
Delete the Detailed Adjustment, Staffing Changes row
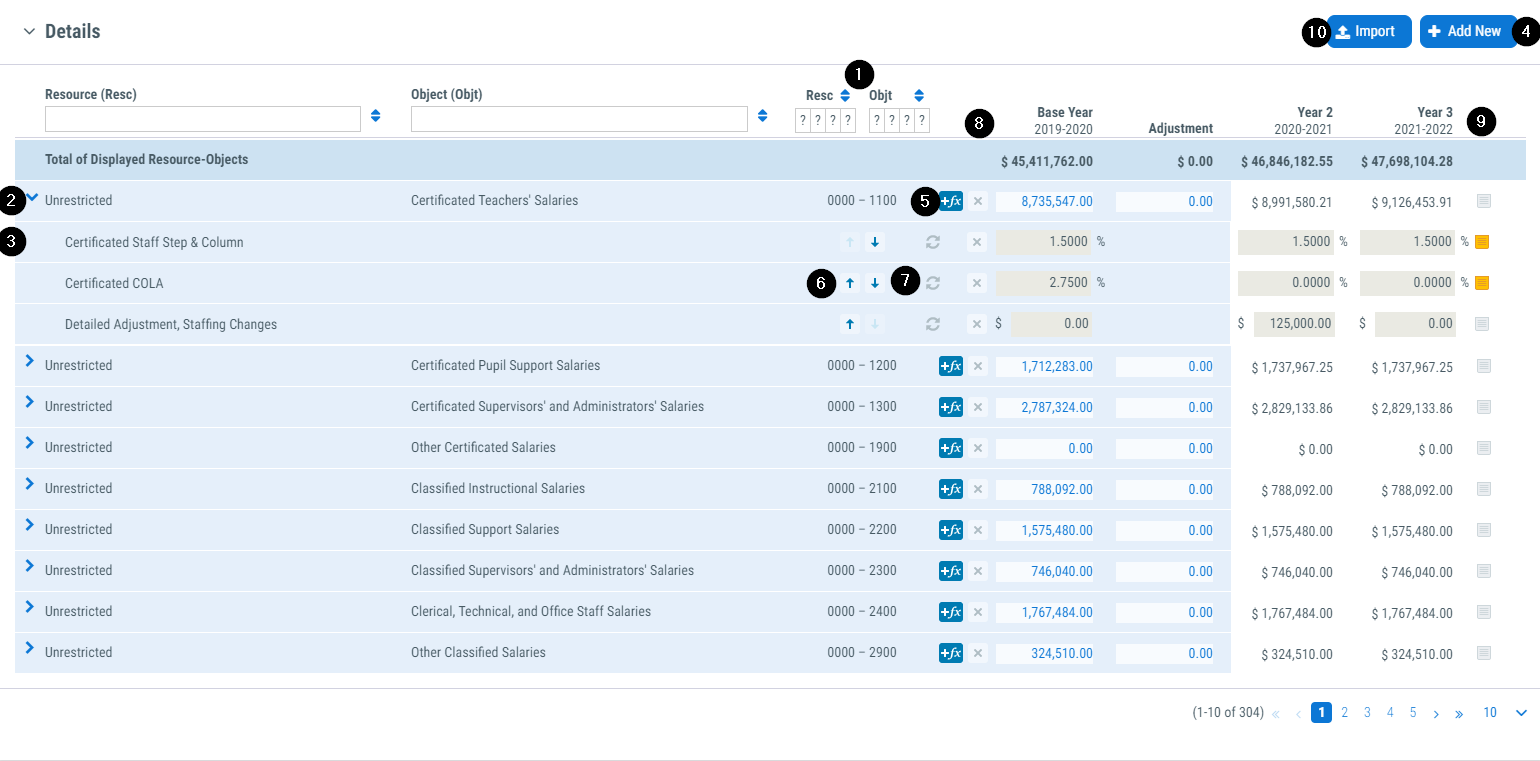[978, 324]
